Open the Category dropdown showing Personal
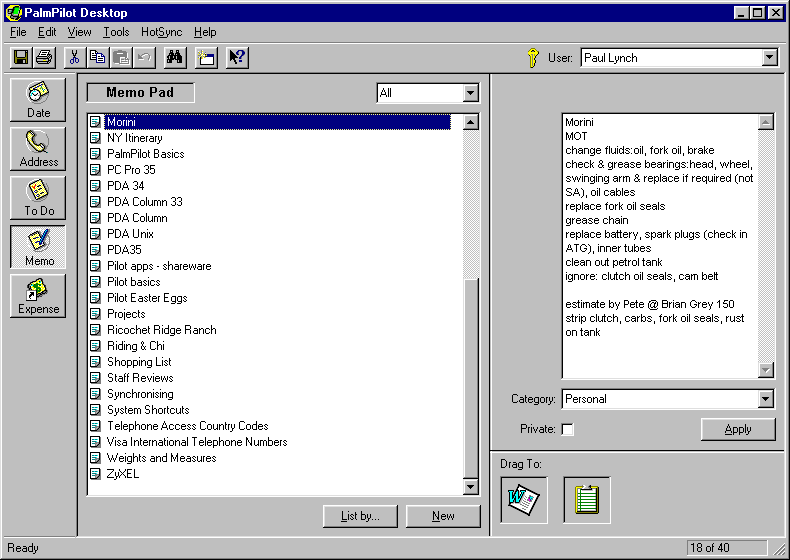This screenshot has width=790, height=560. (765, 399)
